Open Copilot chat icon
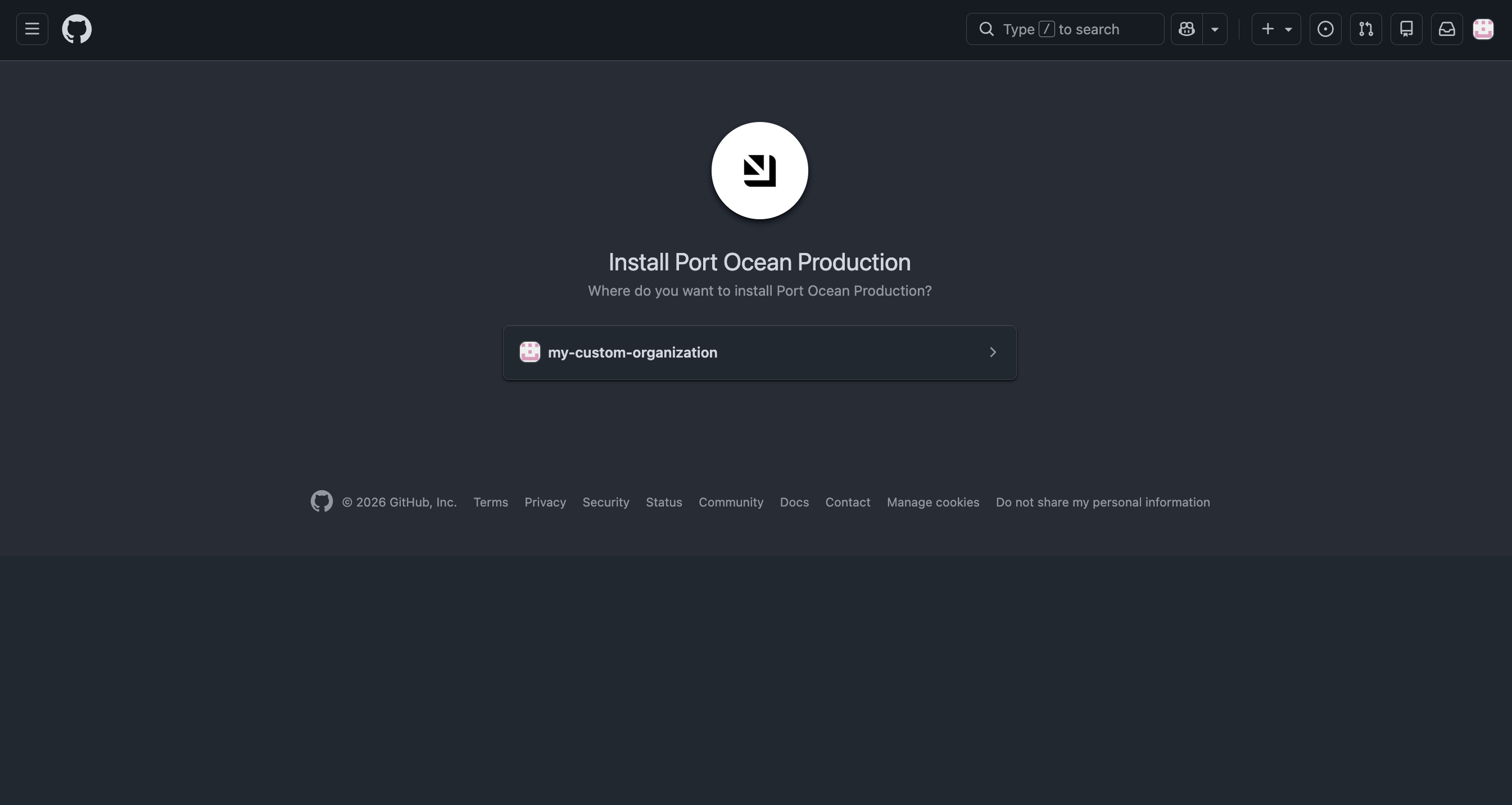 tap(1187, 29)
